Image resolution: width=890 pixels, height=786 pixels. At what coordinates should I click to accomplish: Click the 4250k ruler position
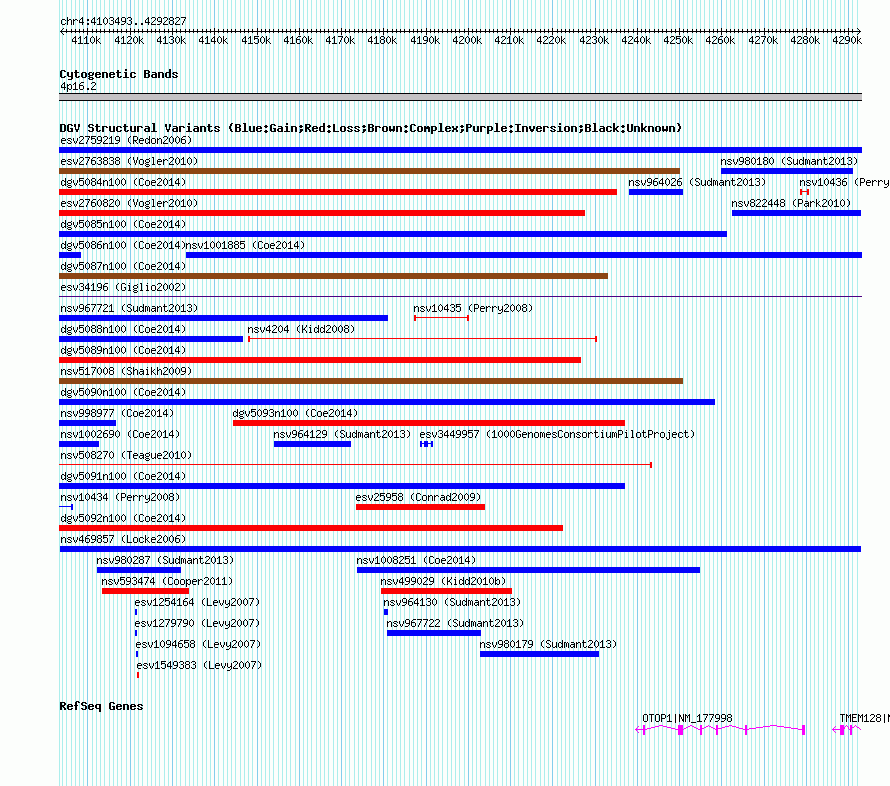(x=678, y=40)
